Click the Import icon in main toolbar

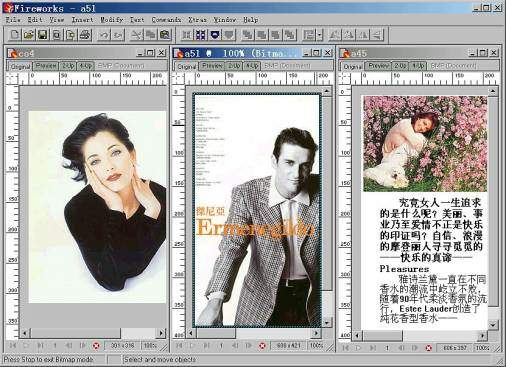point(57,34)
